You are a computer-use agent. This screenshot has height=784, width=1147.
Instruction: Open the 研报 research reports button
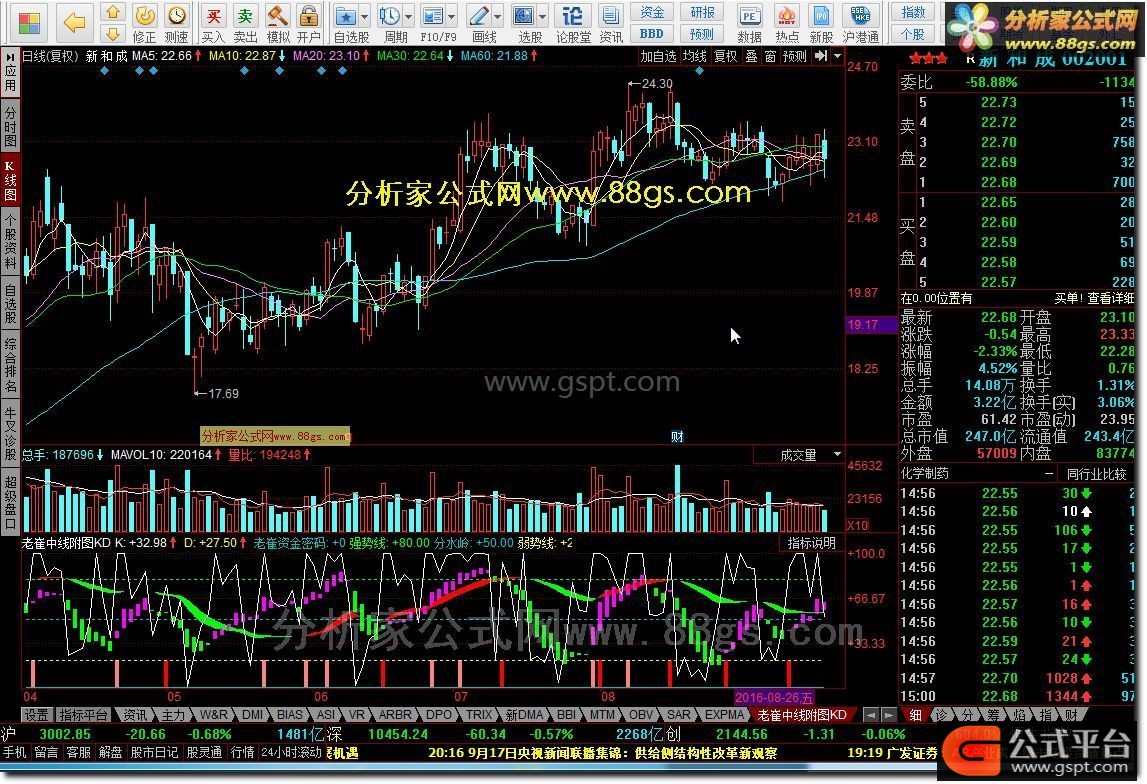(702, 12)
